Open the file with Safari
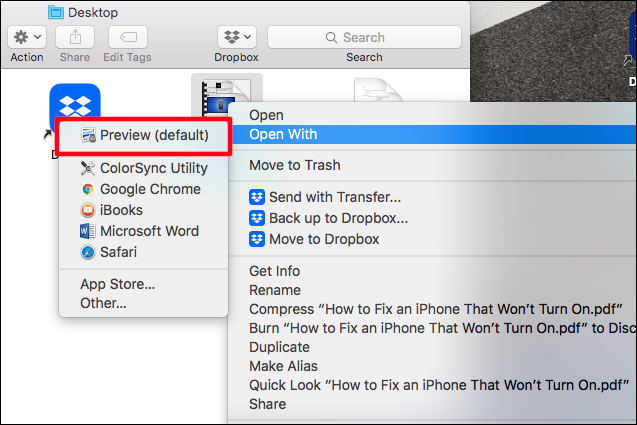637x425 pixels. [x=120, y=252]
